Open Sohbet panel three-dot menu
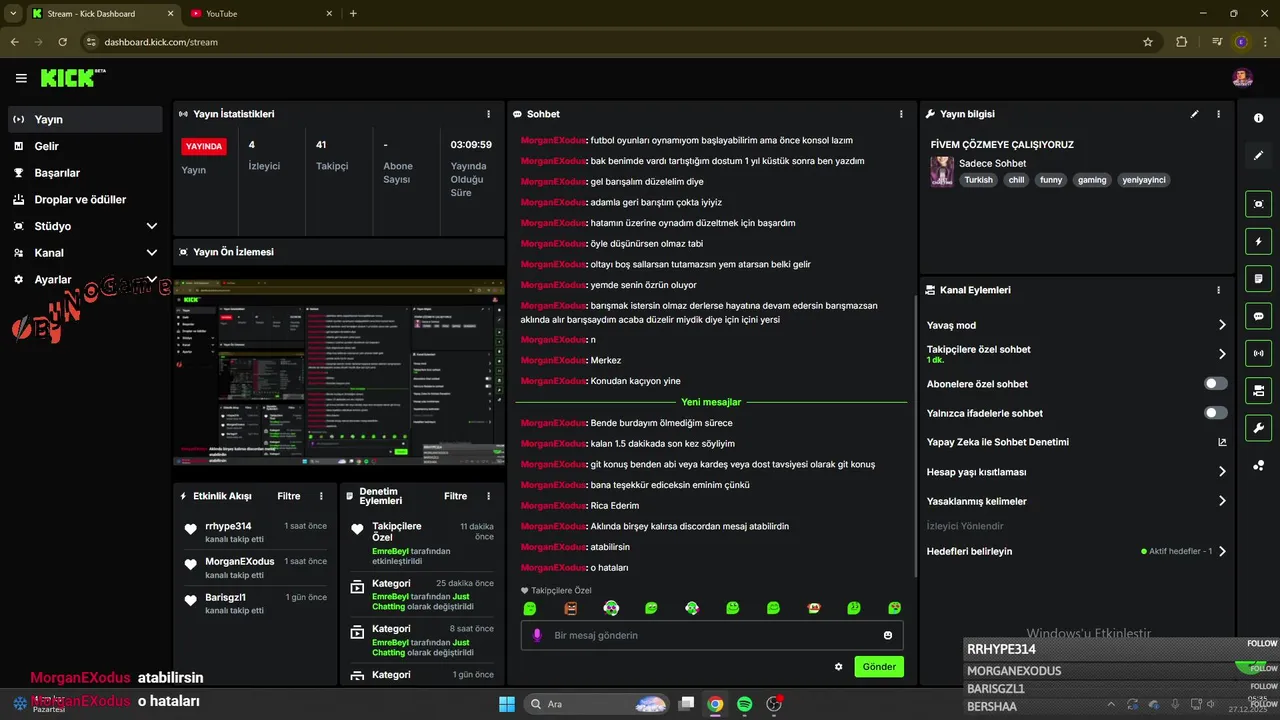Screen dimensions: 1280x720 (x=901, y=114)
